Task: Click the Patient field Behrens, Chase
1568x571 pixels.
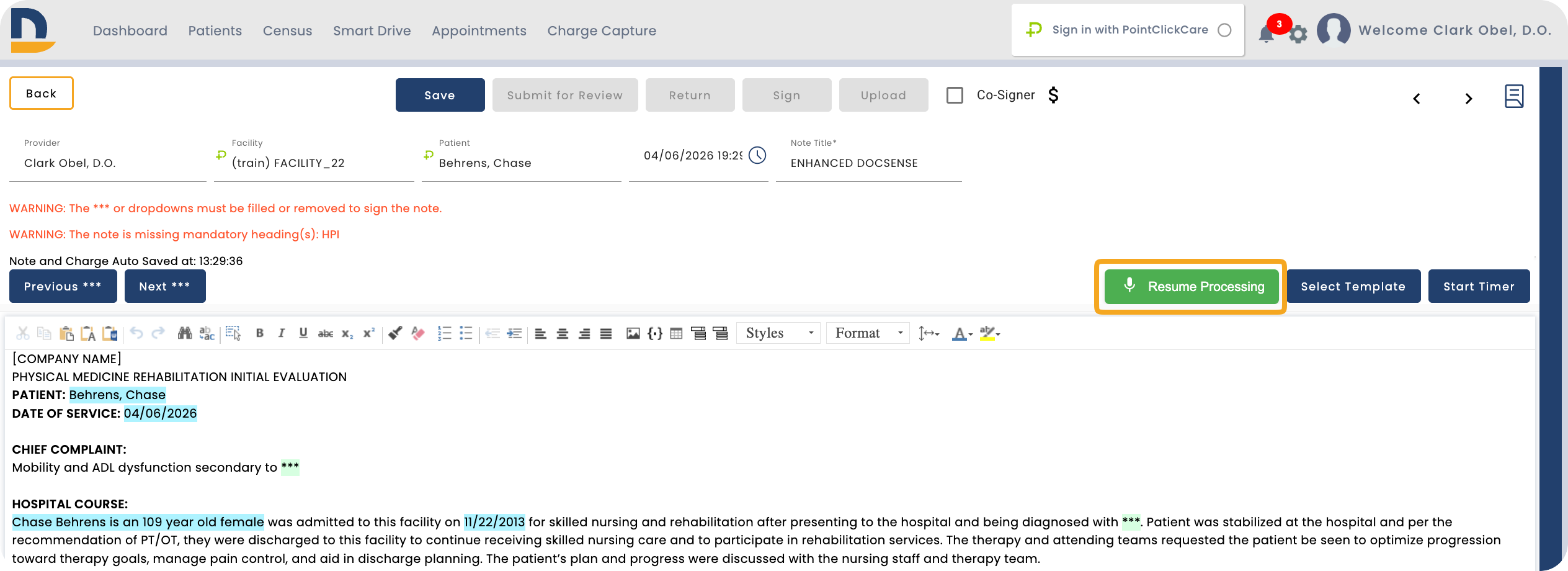Action: [521, 163]
